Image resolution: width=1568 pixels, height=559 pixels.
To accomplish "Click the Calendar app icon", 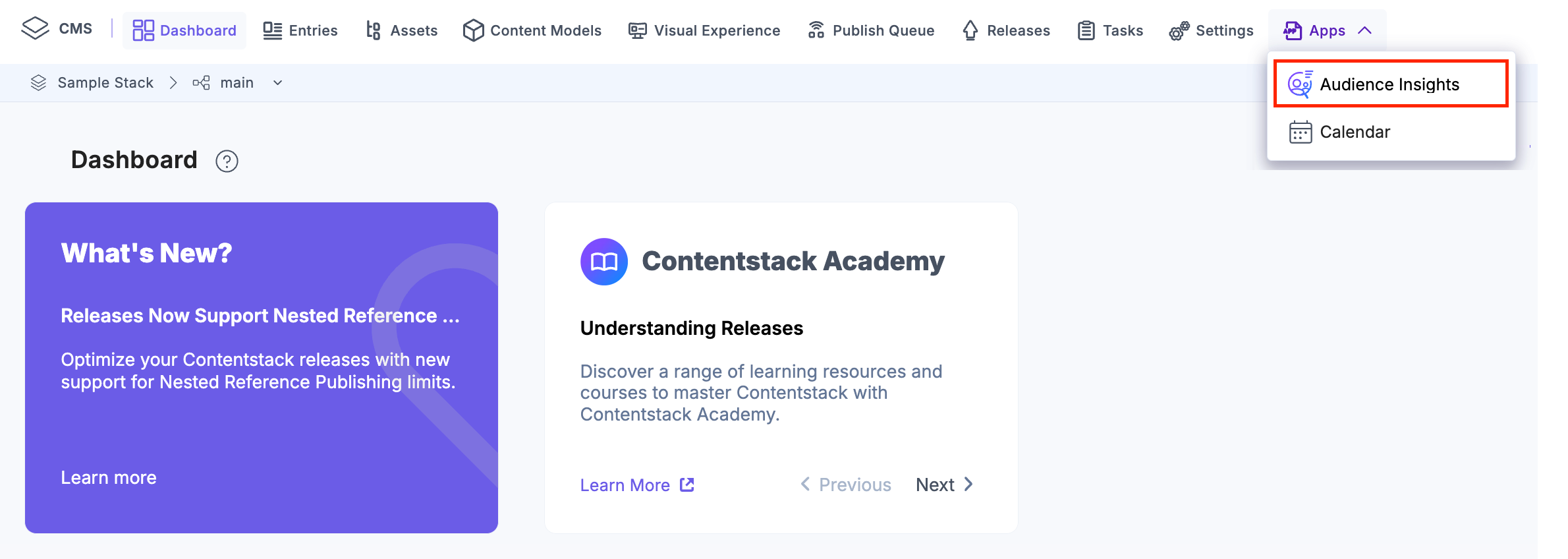I will click(1300, 132).
